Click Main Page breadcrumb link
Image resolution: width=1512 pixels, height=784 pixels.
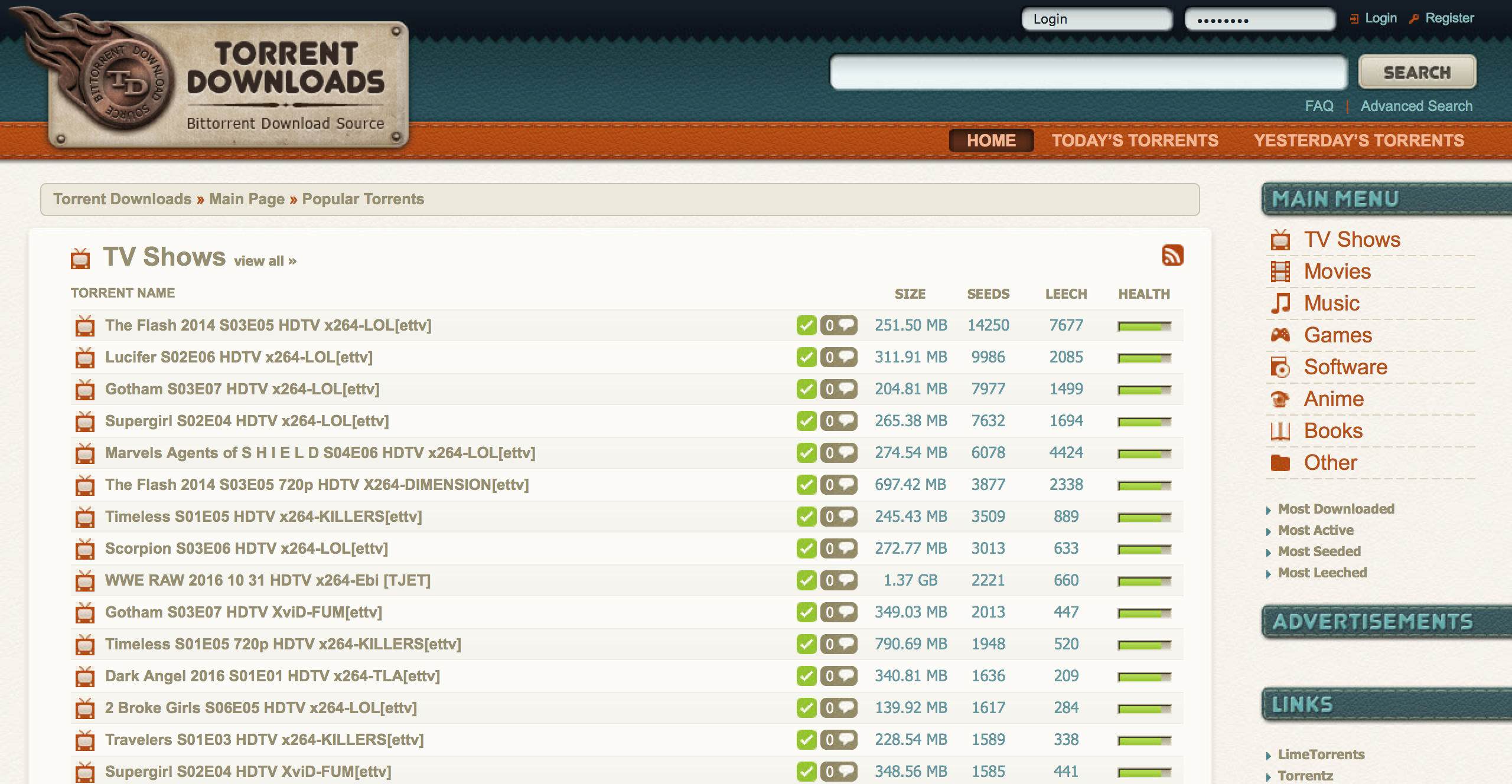247,199
